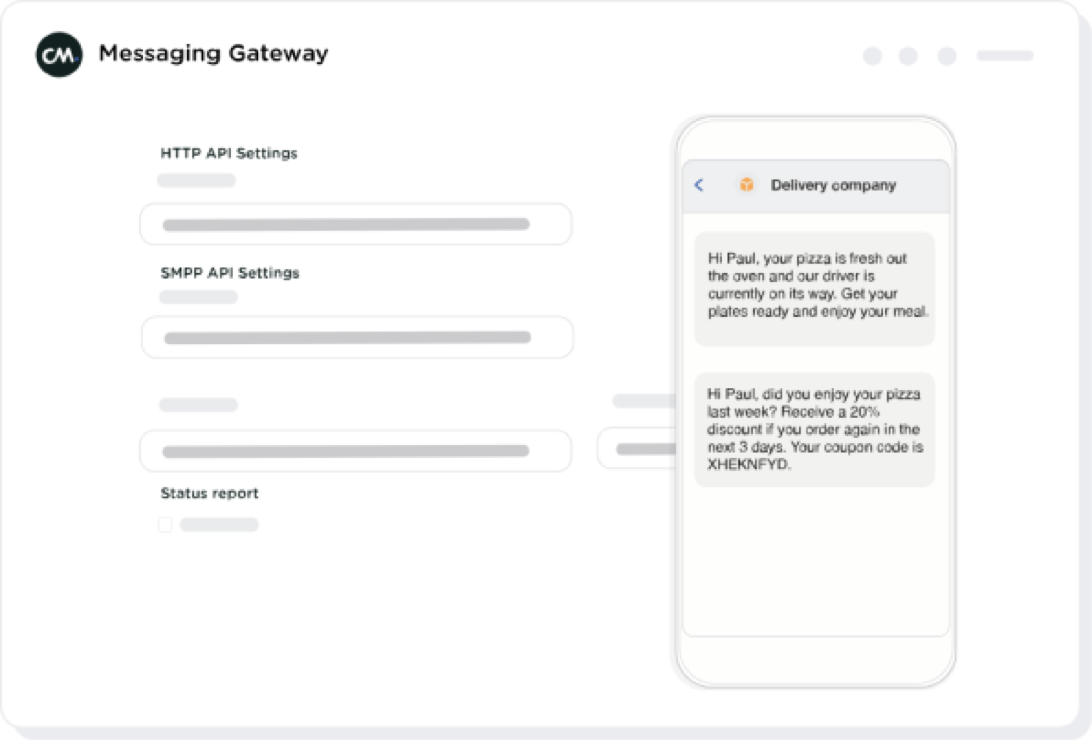Click the Messaging Gateway title

point(213,54)
